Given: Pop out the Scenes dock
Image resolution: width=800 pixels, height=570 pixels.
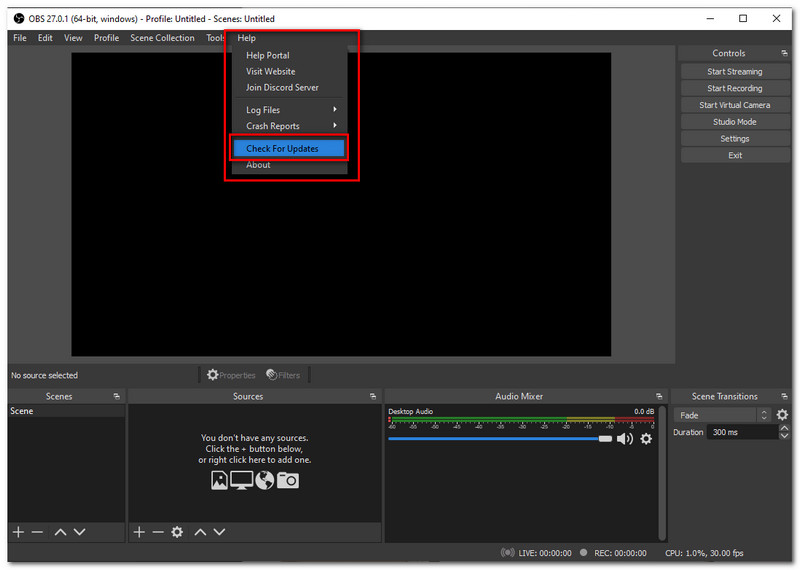Looking at the screenshot, I should coord(116,396).
